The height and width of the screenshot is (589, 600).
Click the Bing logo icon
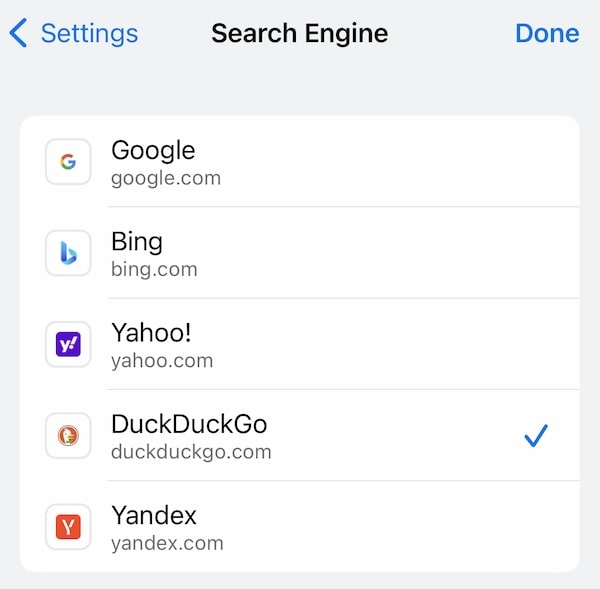pyautogui.click(x=68, y=253)
